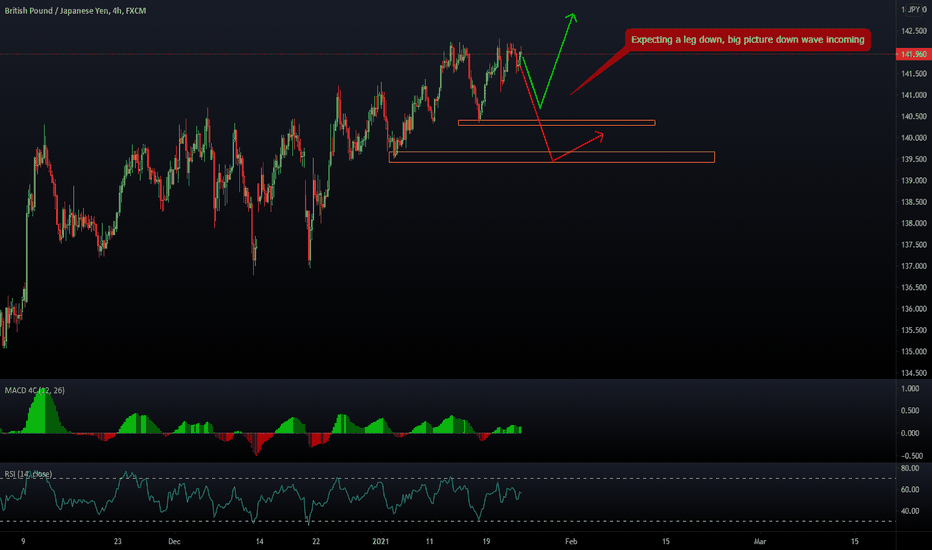
Task: Click the 136.000 price axis label
Action: click(x=914, y=309)
